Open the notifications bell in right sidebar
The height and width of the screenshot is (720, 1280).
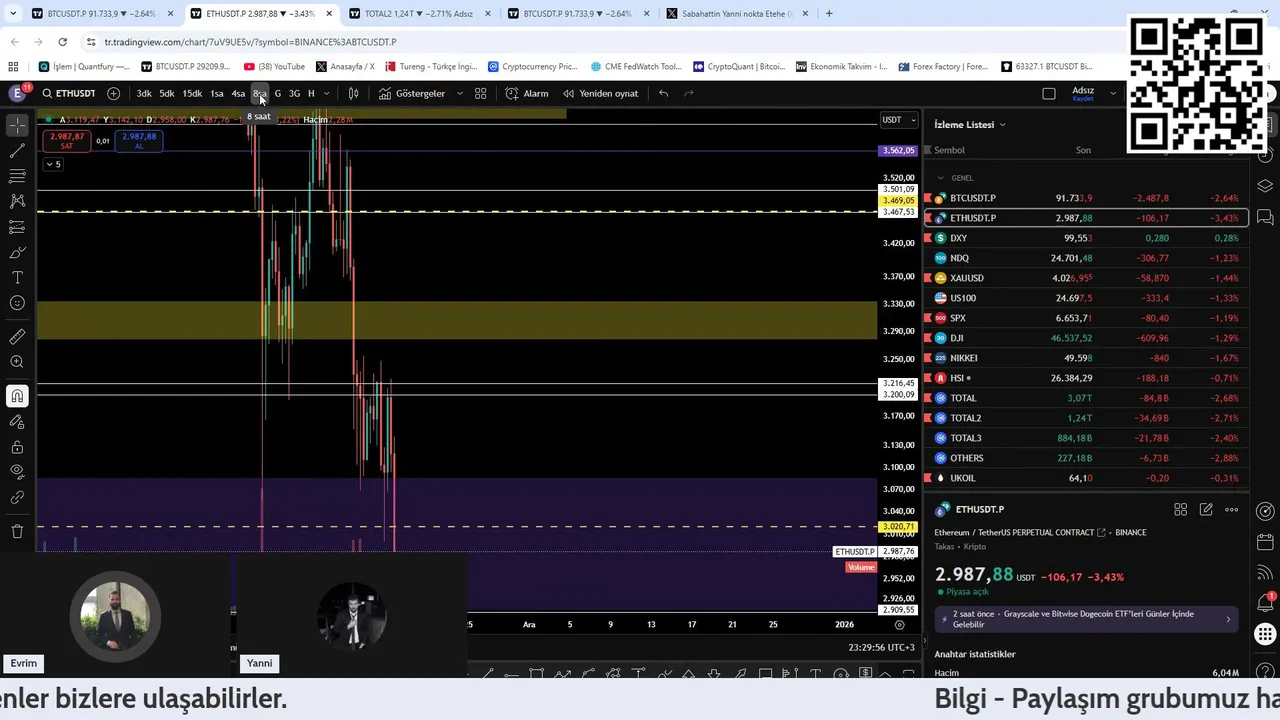[x=1265, y=603]
